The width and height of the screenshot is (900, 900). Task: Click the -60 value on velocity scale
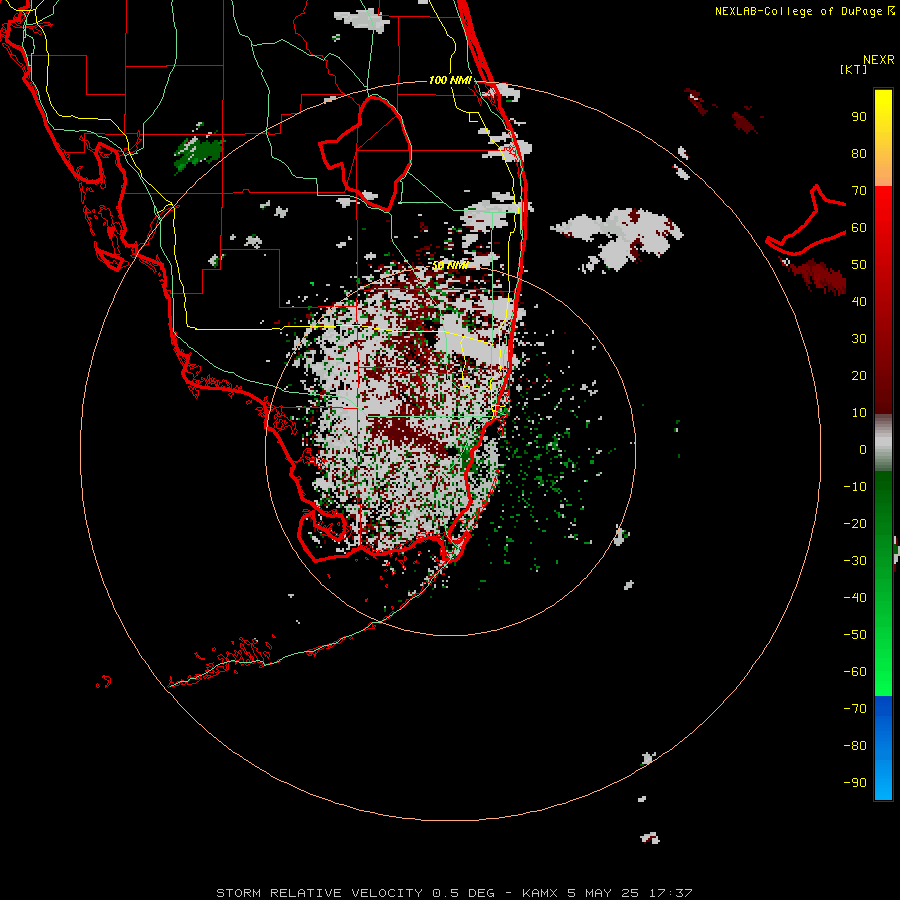point(855,672)
